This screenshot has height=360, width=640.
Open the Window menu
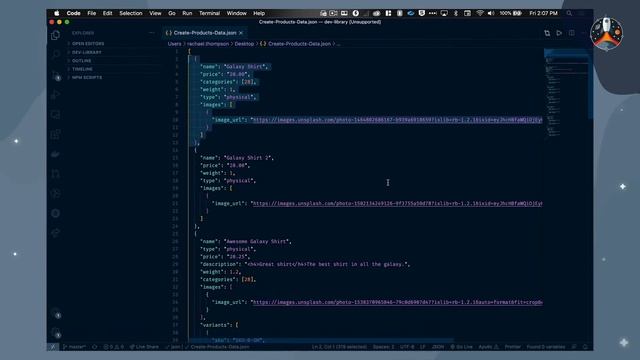pyautogui.click(x=236, y=13)
